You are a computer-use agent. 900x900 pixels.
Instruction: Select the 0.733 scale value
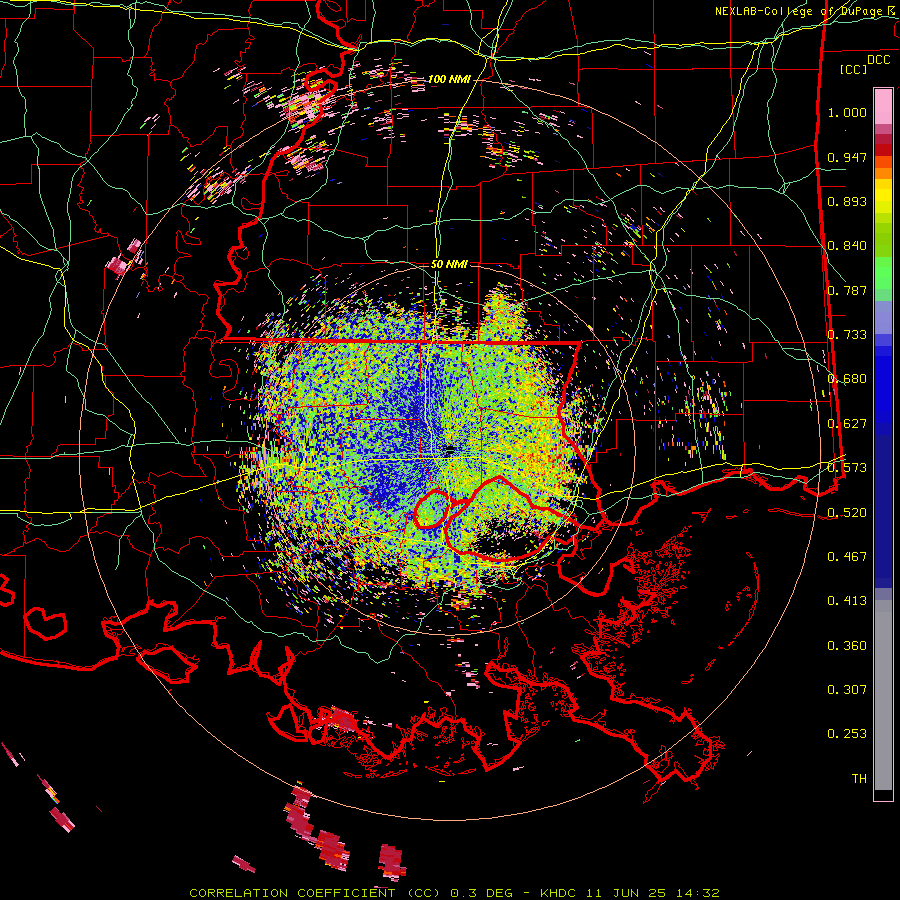(847, 335)
